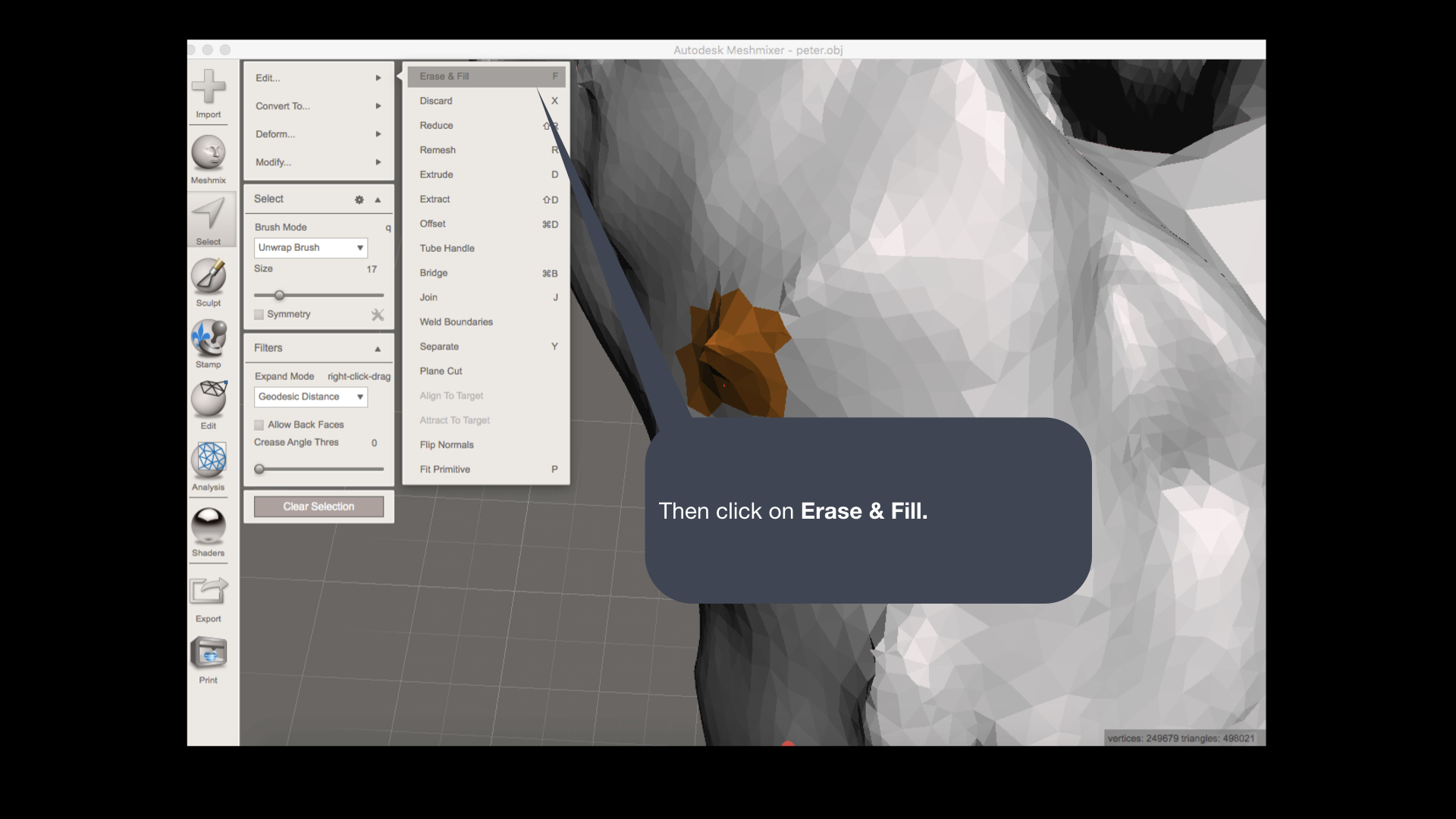This screenshot has width=1456, height=819.
Task: Toggle the Allow Back Faces checkbox
Action: coord(259,425)
